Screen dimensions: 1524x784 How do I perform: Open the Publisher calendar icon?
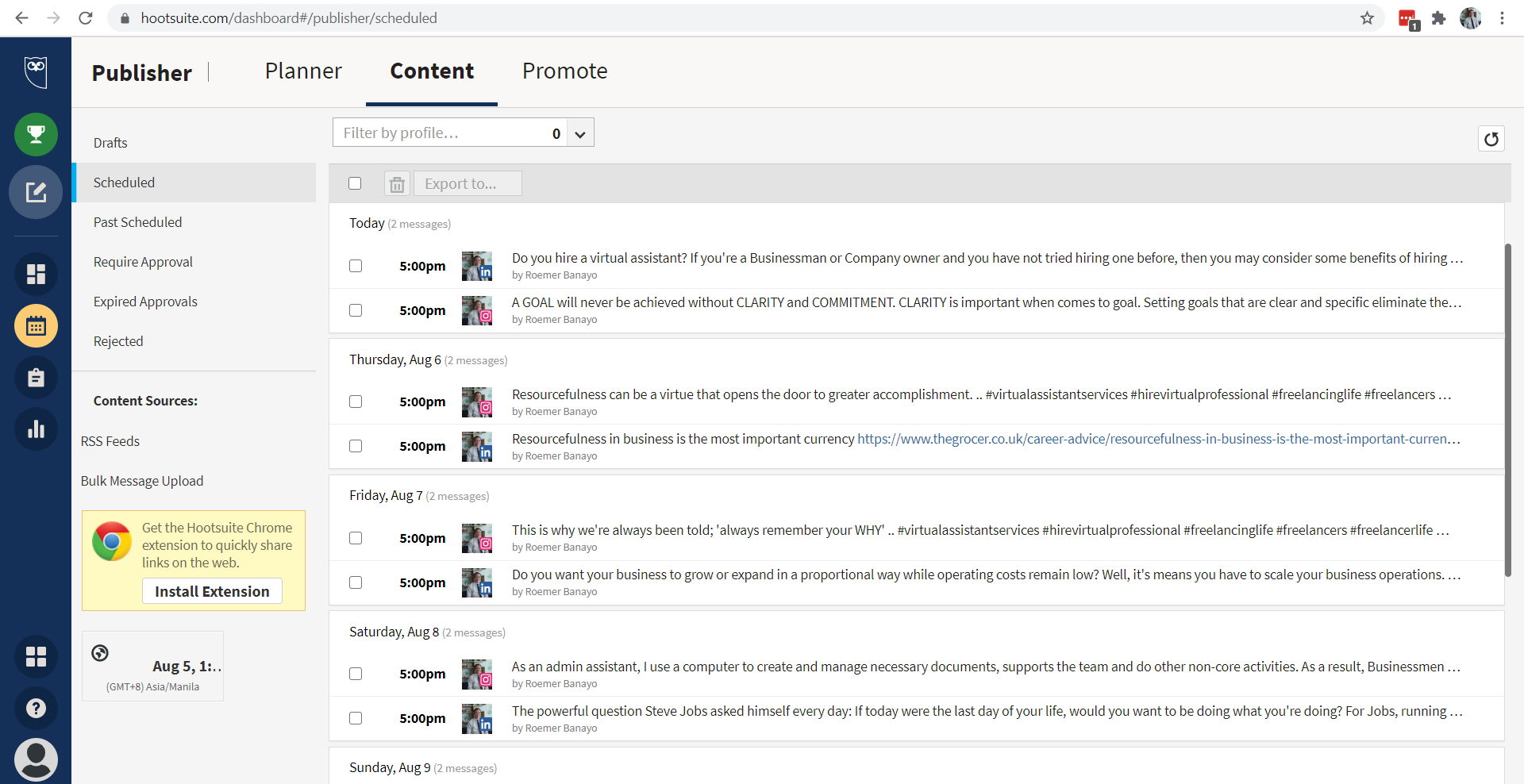point(36,326)
